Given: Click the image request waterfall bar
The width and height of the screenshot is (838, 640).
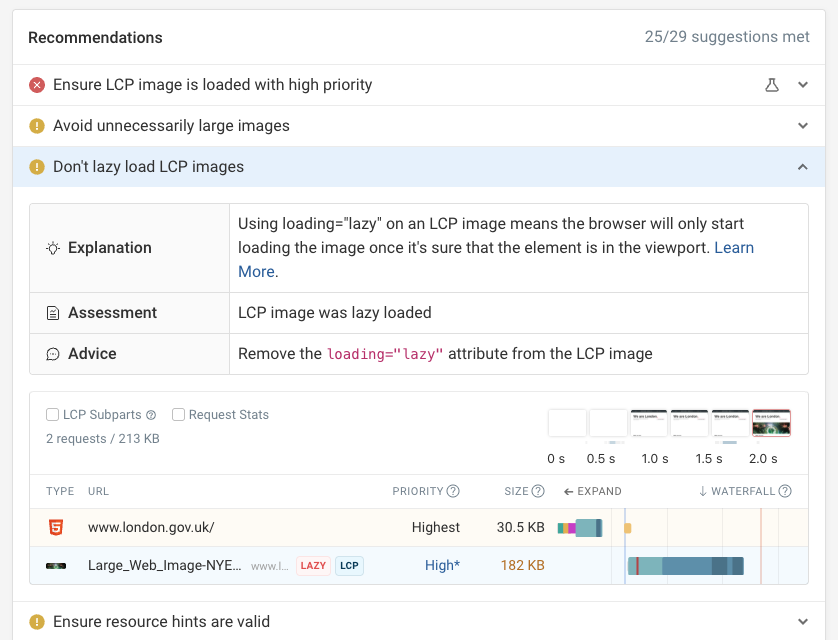Looking at the screenshot, I should pyautogui.click(x=685, y=566).
